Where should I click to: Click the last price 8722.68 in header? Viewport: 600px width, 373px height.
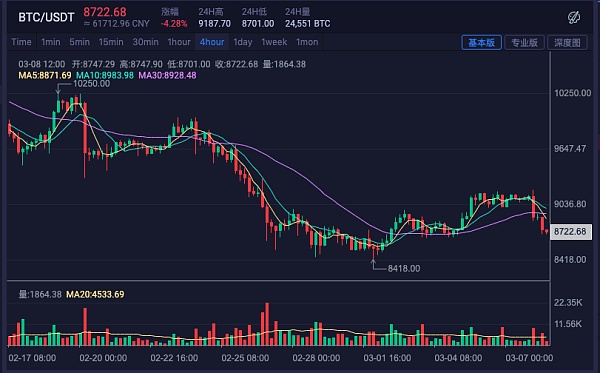[105, 12]
